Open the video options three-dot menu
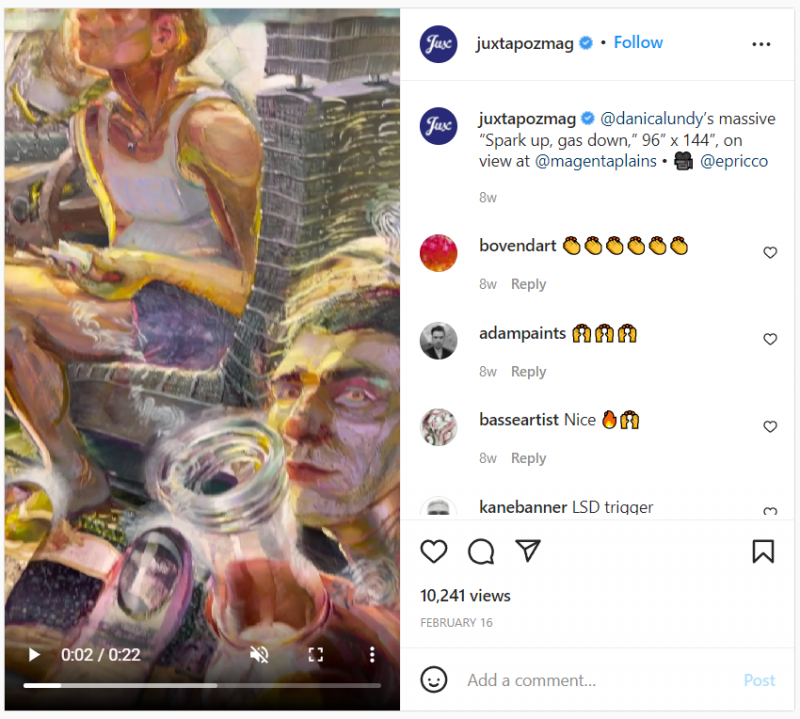Viewport: 800px width, 719px height. point(372,655)
